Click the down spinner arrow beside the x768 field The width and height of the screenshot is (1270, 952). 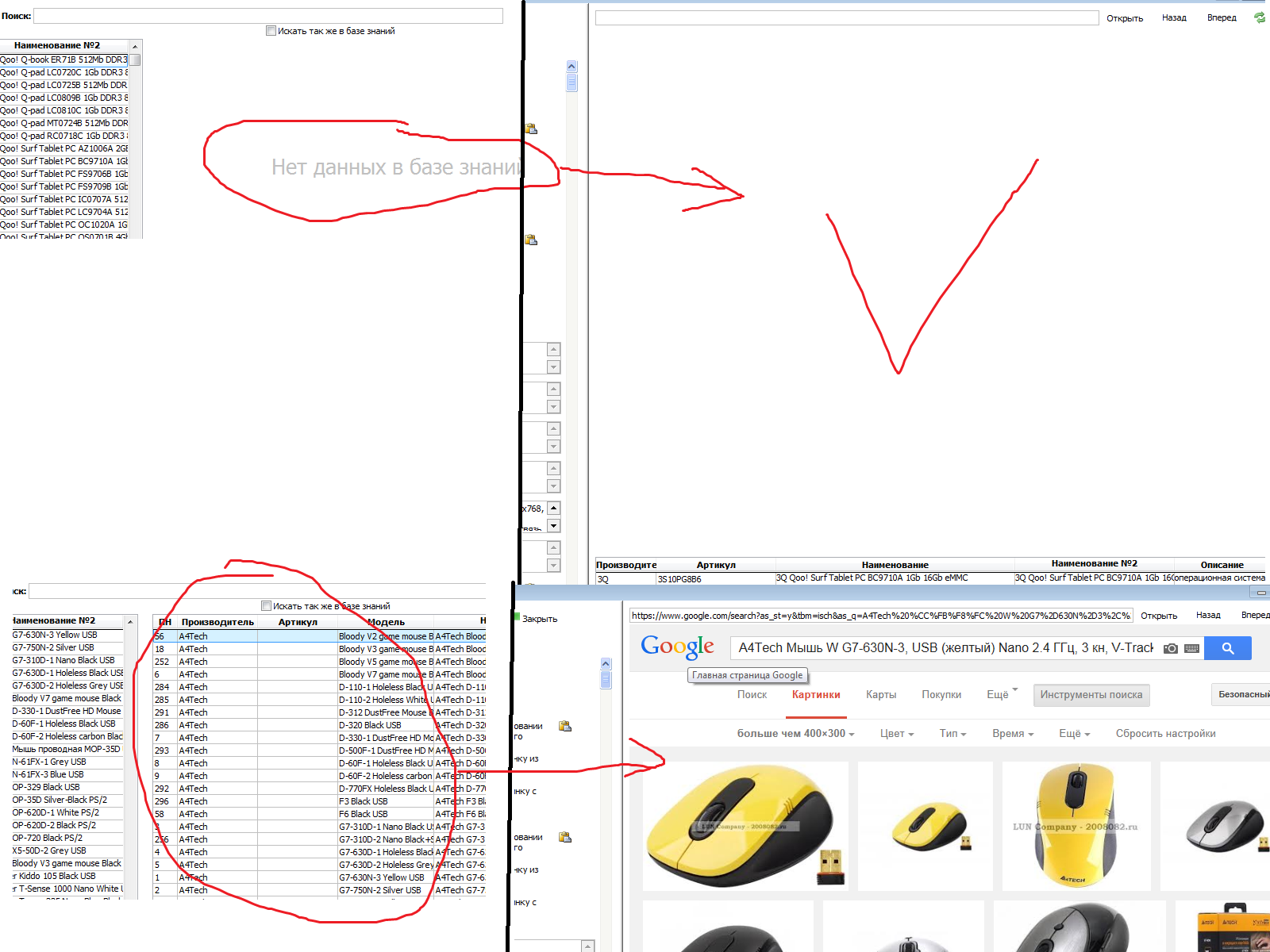tap(554, 525)
